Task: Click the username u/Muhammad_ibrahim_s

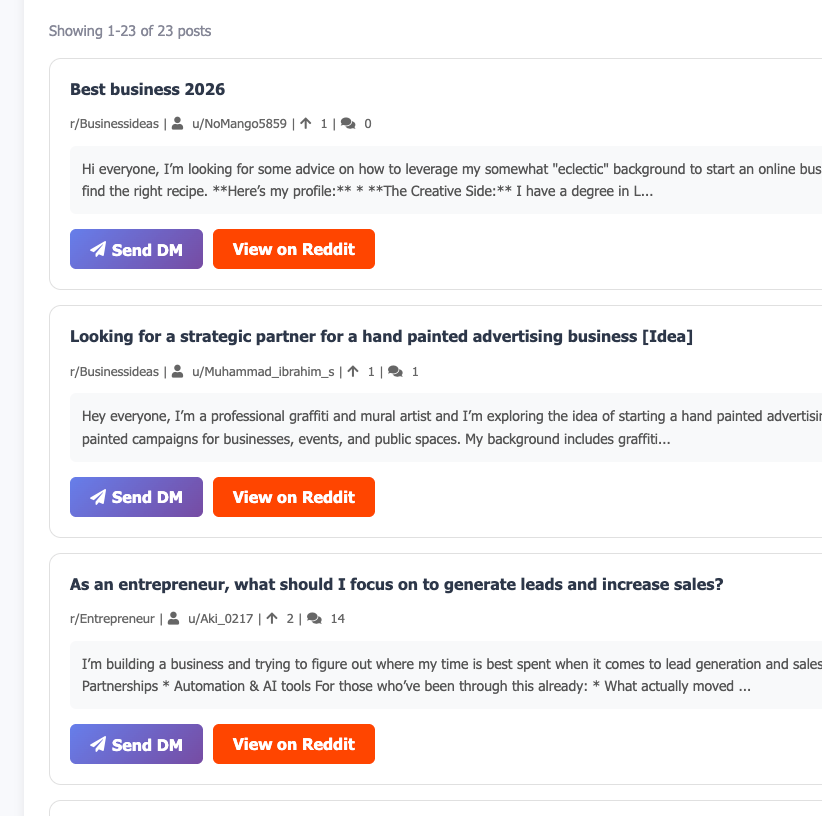Action: (x=263, y=372)
